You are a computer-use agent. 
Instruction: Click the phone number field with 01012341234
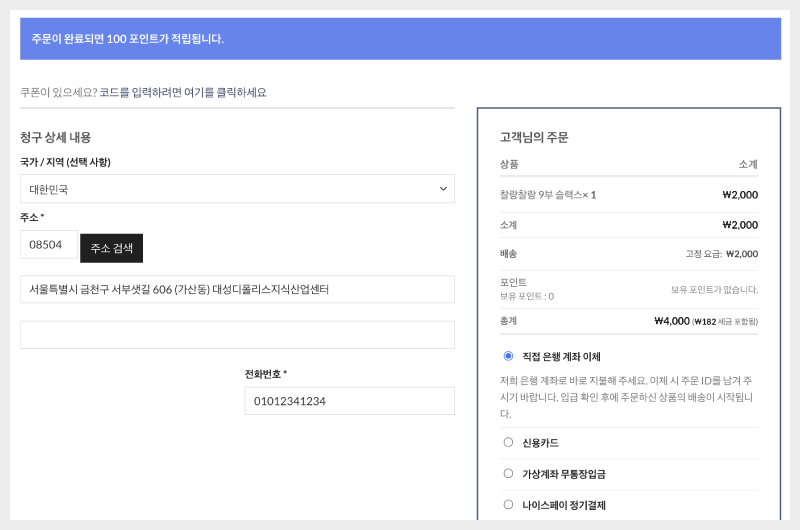pos(349,401)
